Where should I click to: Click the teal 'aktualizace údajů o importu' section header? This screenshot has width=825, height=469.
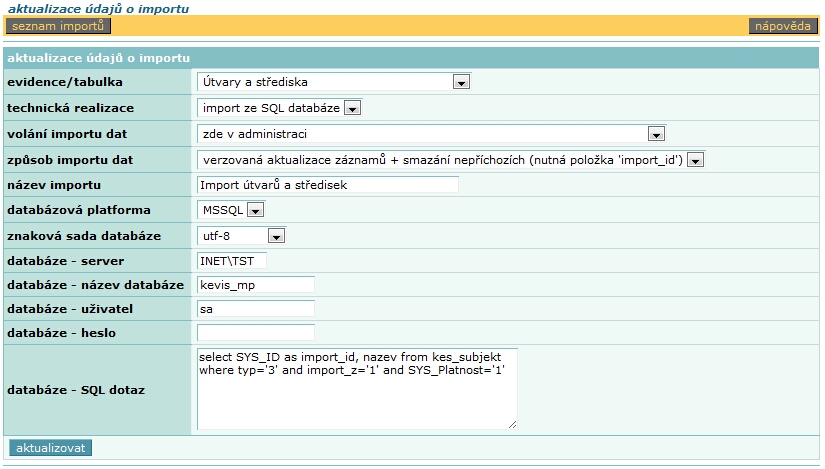point(411,58)
